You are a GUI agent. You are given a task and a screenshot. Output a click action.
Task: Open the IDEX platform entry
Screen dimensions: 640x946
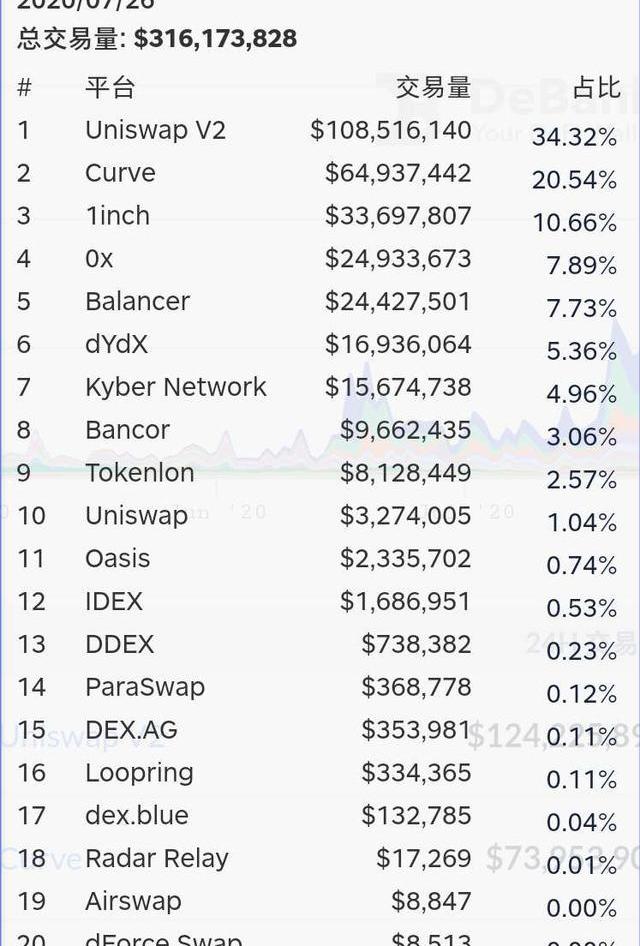(x=114, y=602)
